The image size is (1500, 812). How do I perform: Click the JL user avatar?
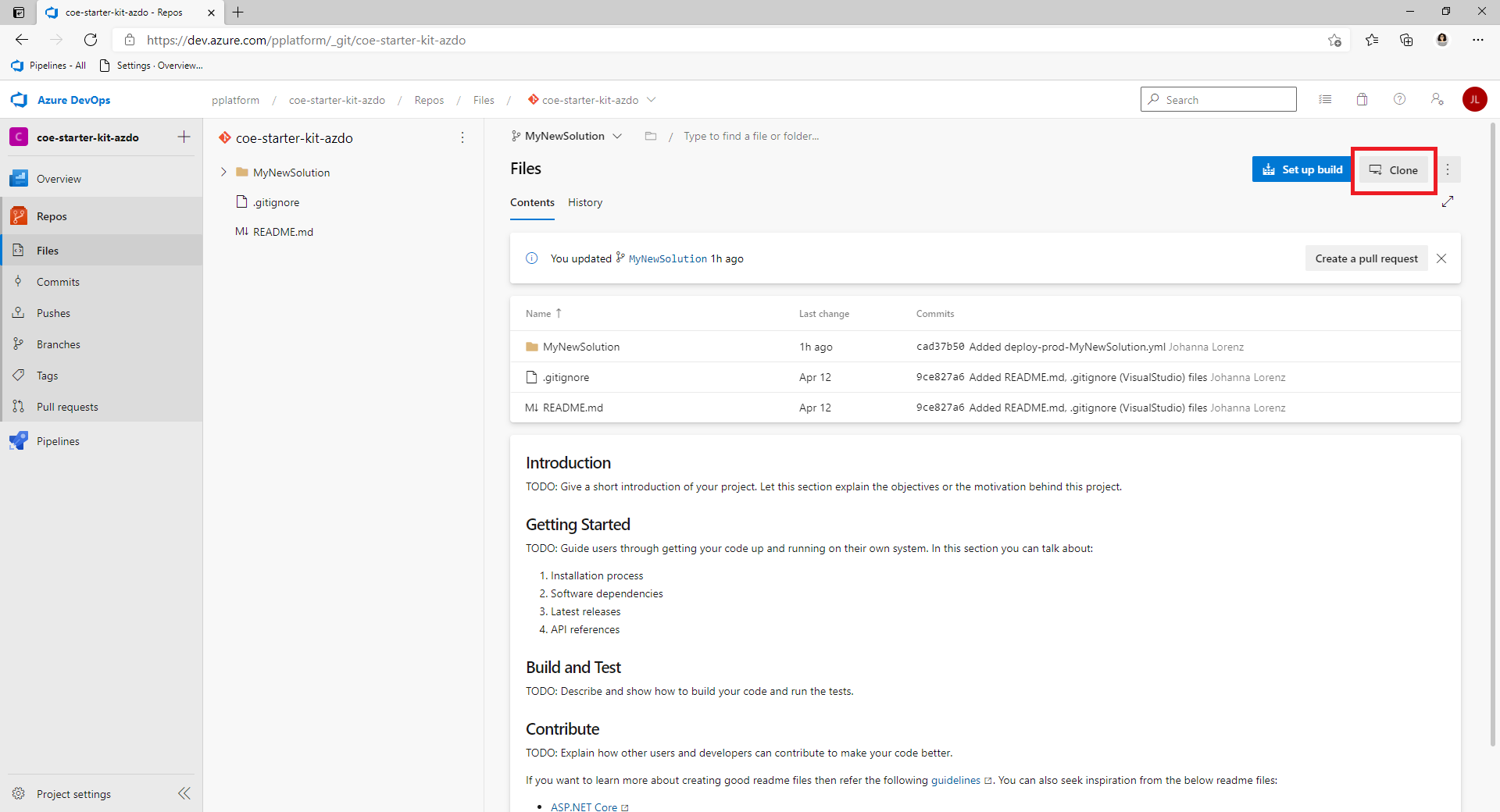(x=1476, y=99)
